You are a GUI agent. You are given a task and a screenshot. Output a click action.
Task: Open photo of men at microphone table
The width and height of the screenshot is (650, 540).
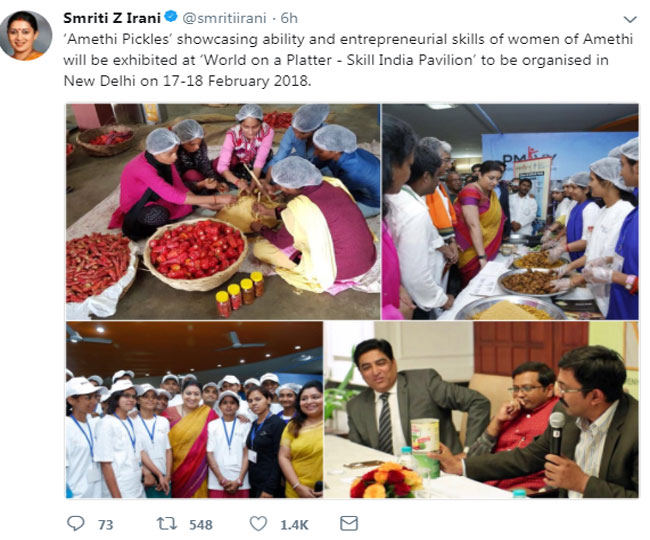[x=481, y=409]
